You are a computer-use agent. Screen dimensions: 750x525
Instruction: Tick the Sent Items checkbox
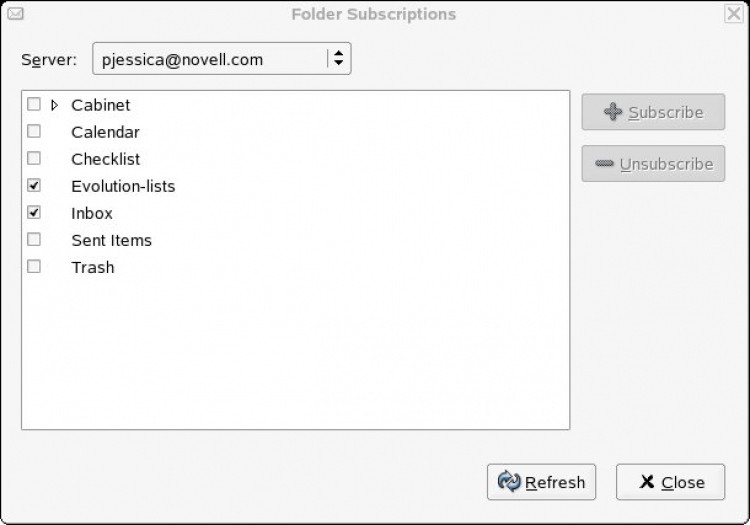click(34, 239)
